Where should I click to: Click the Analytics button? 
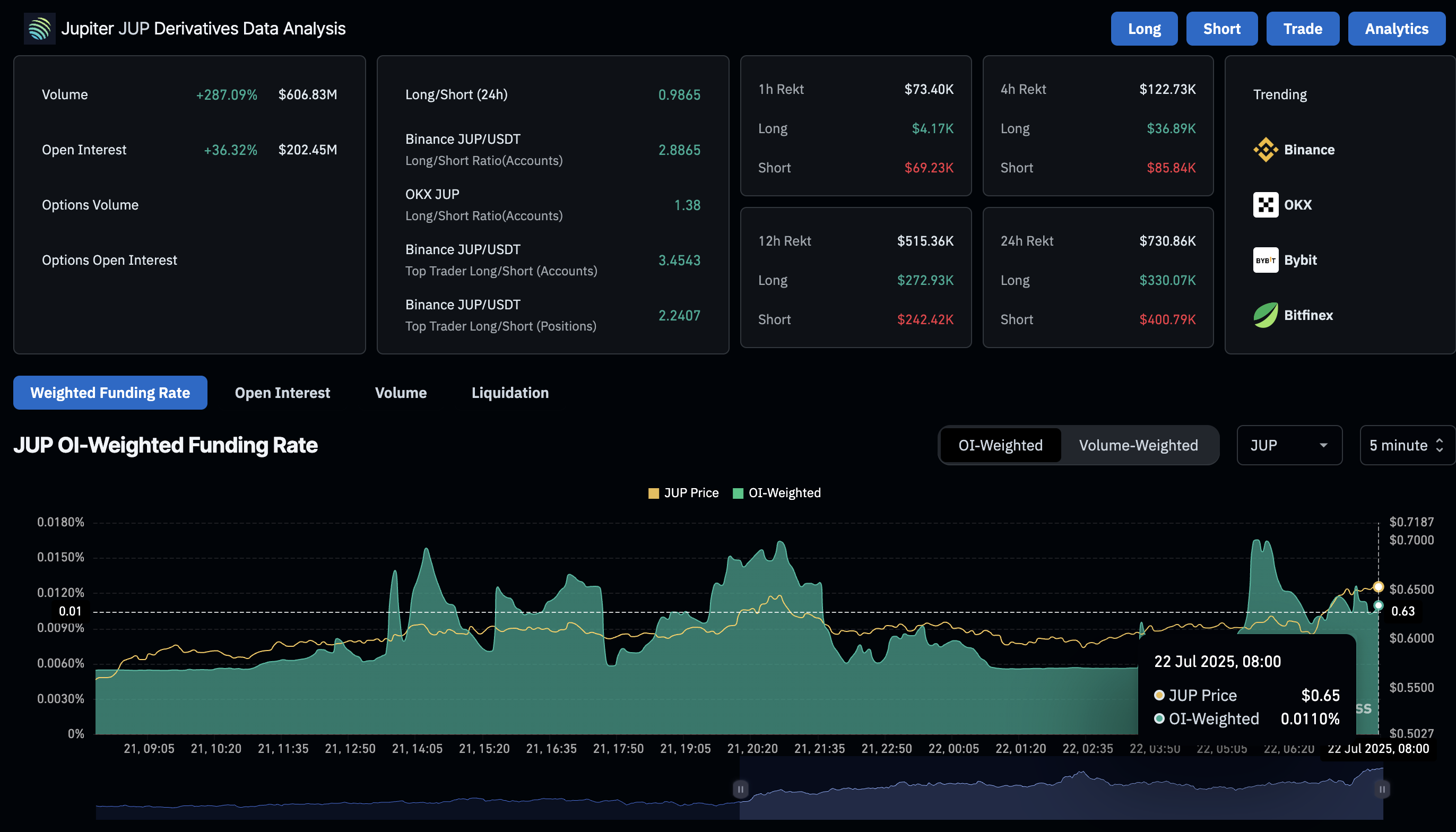[x=1397, y=28]
